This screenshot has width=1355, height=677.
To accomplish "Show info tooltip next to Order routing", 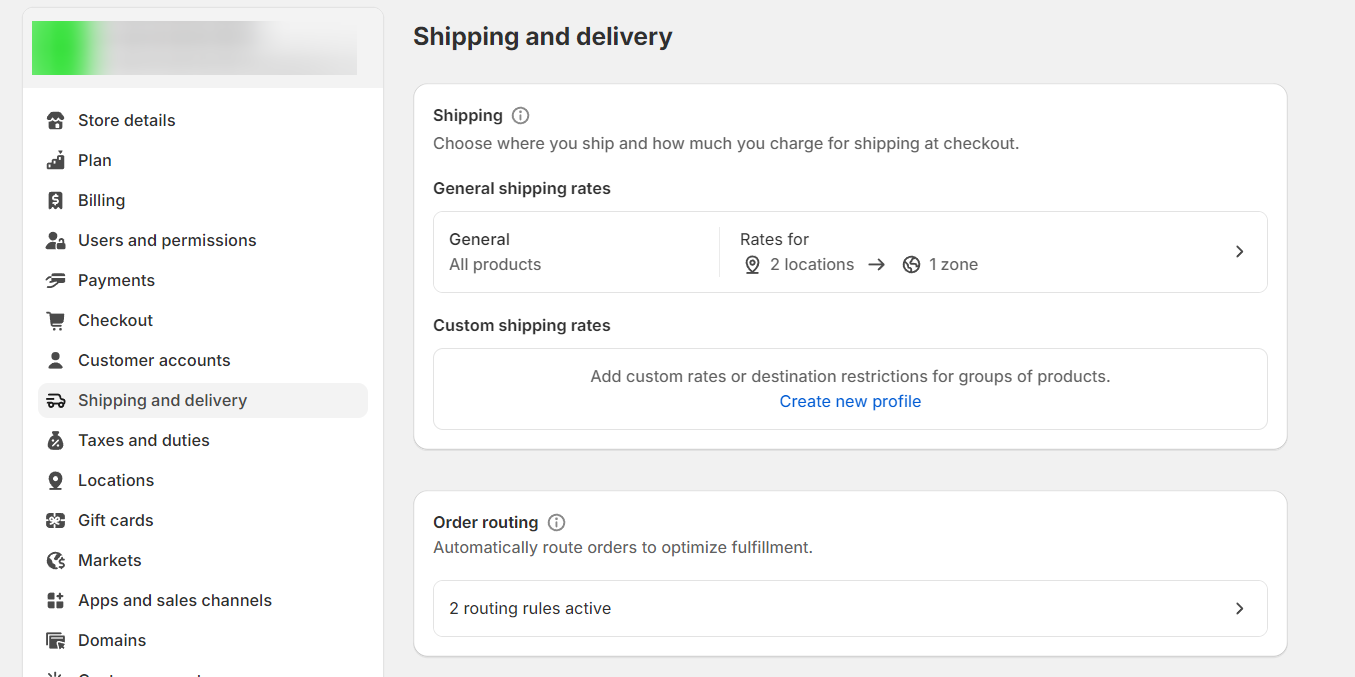I will pyautogui.click(x=556, y=523).
